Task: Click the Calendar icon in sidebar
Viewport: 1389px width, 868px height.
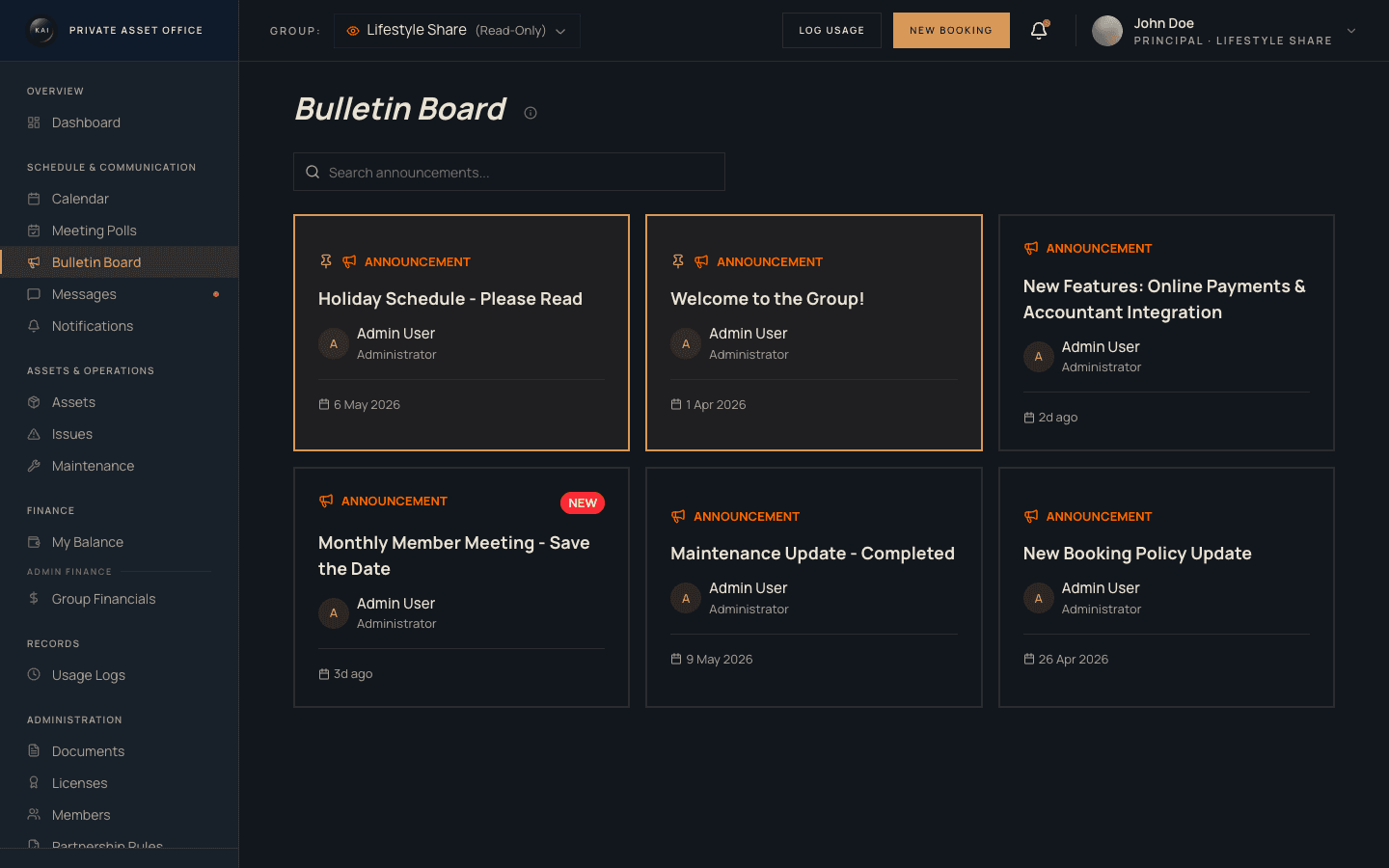Action: pos(34,199)
